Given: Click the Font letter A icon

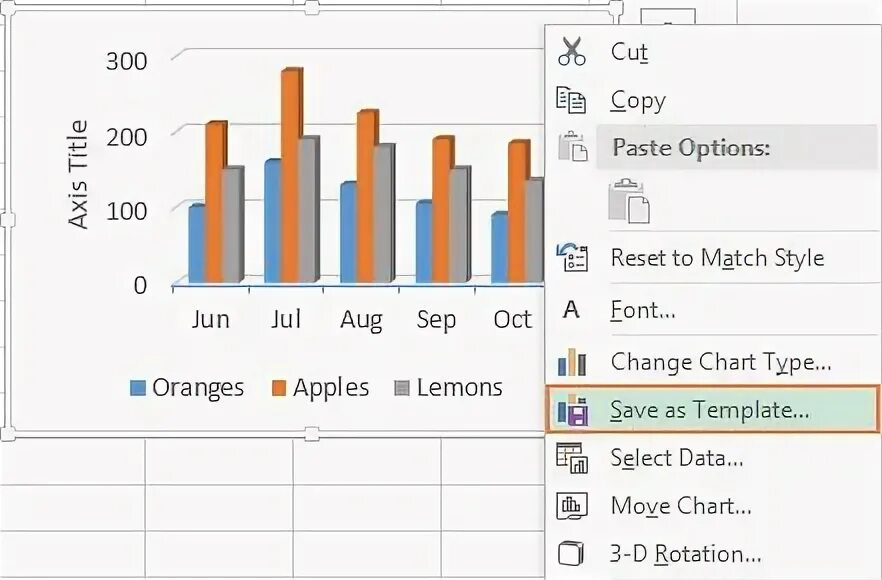Looking at the screenshot, I should click(571, 309).
